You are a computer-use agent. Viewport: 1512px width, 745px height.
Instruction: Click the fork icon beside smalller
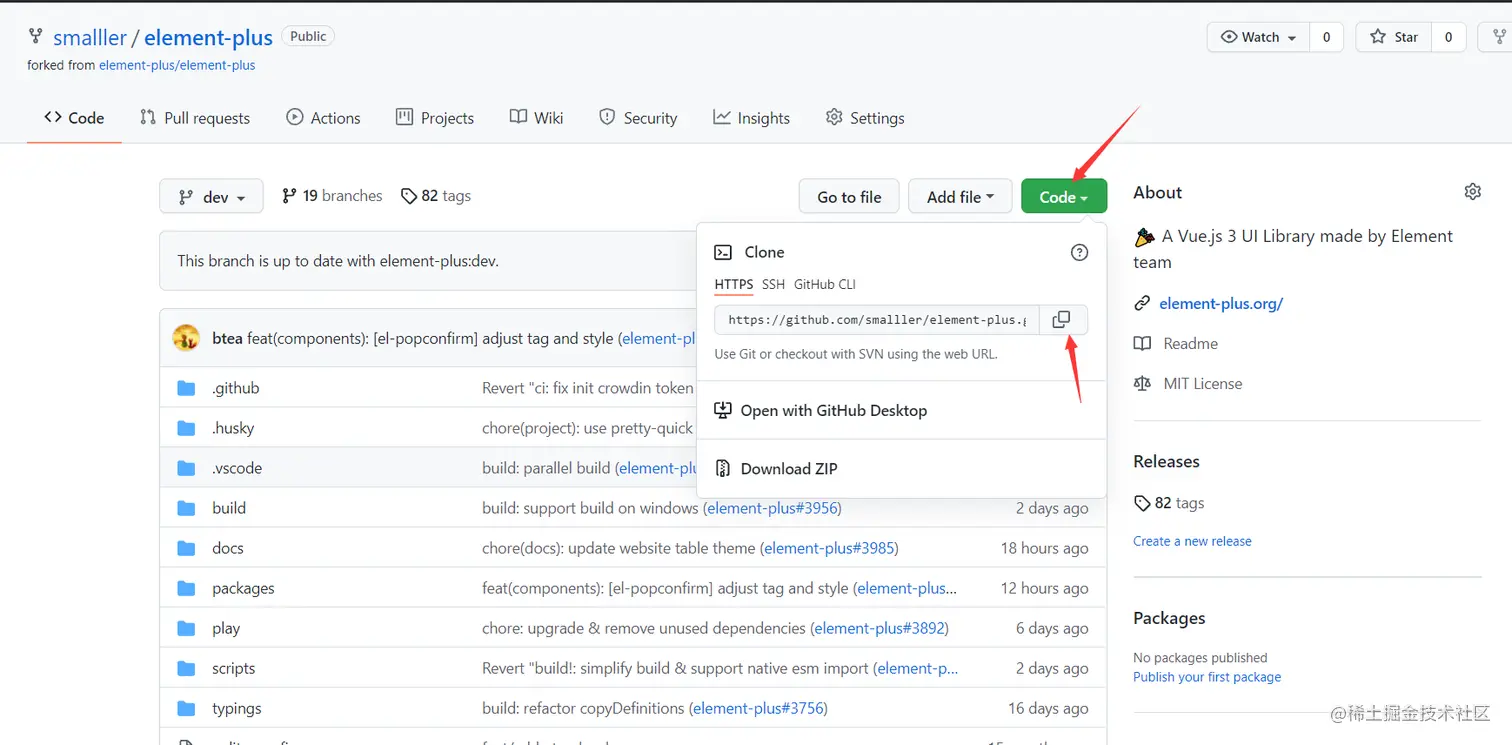(x=36, y=37)
